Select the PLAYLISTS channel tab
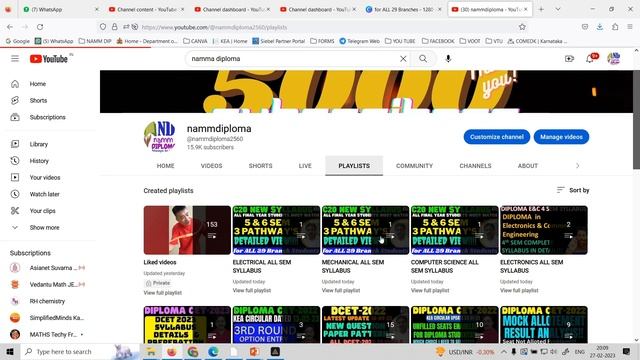Viewport: 640px width, 360px height. point(354,166)
